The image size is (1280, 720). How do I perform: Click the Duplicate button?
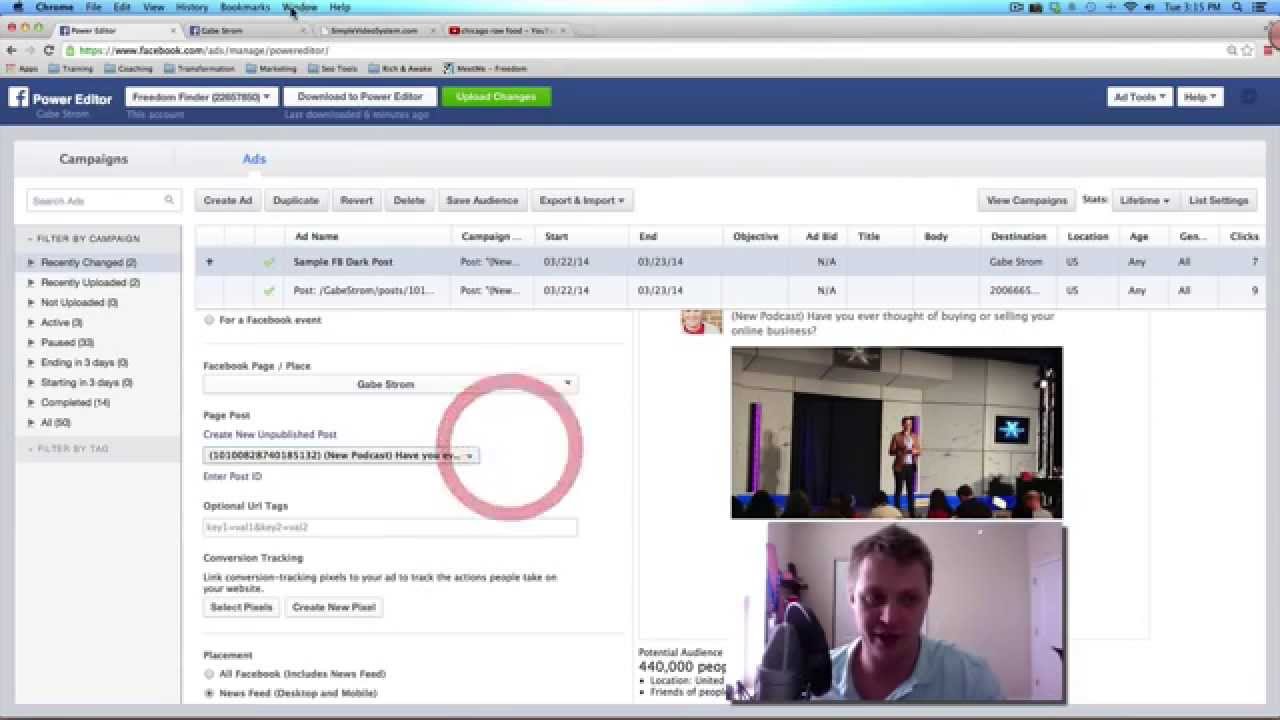(x=296, y=200)
